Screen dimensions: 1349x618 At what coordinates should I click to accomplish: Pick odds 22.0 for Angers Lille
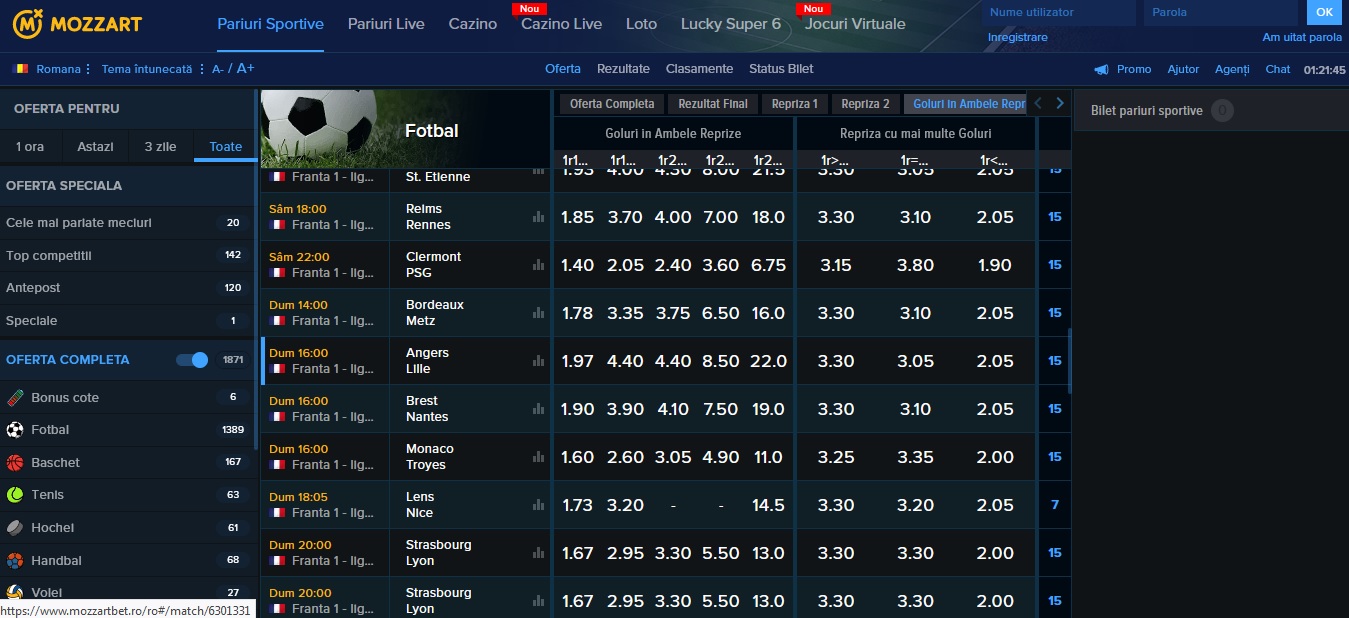tap(768, 361)
